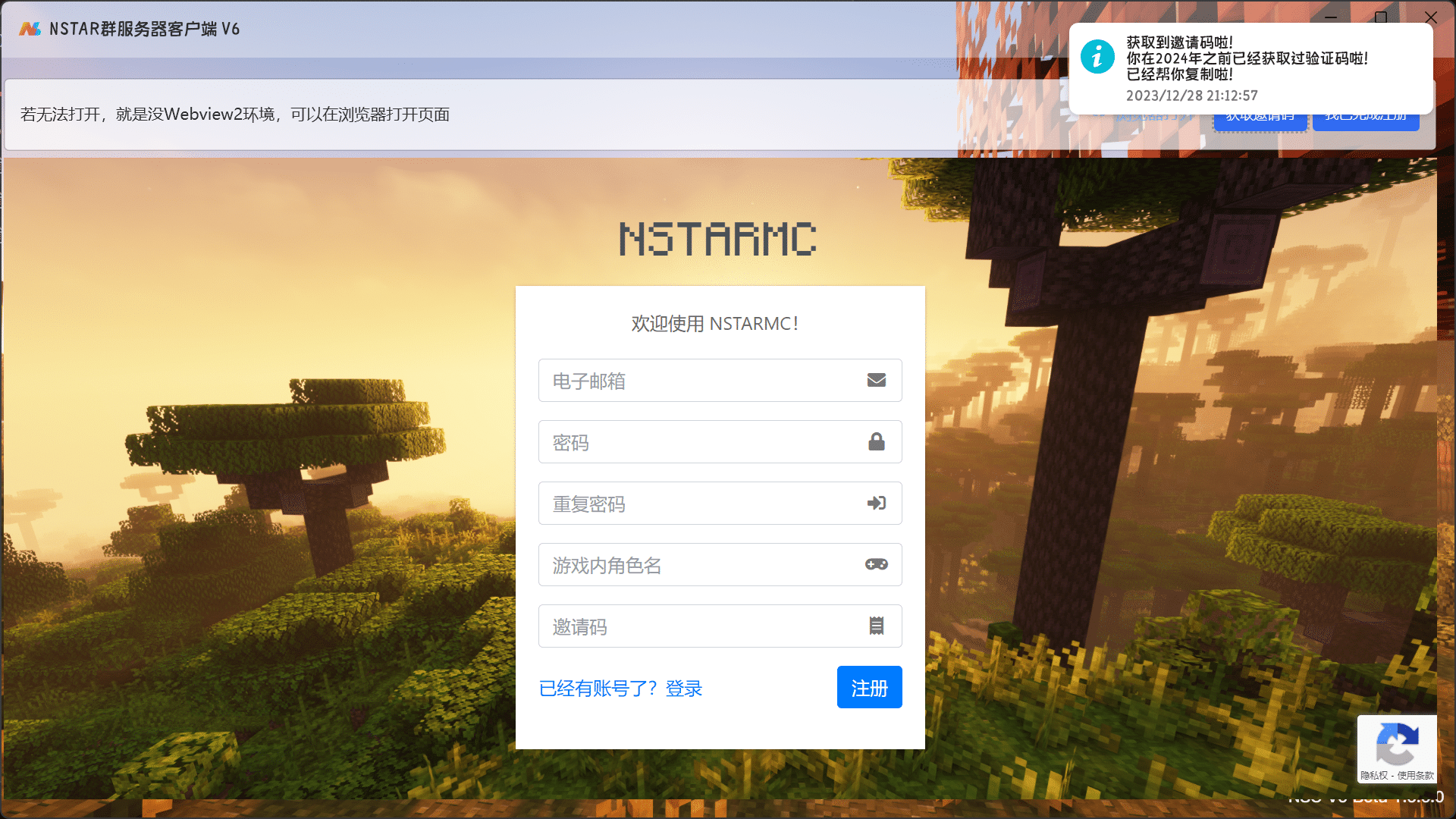Click the 欢迎使用 NSTARMC! welcome text
1456x819 pixels.
coord(714,324)
